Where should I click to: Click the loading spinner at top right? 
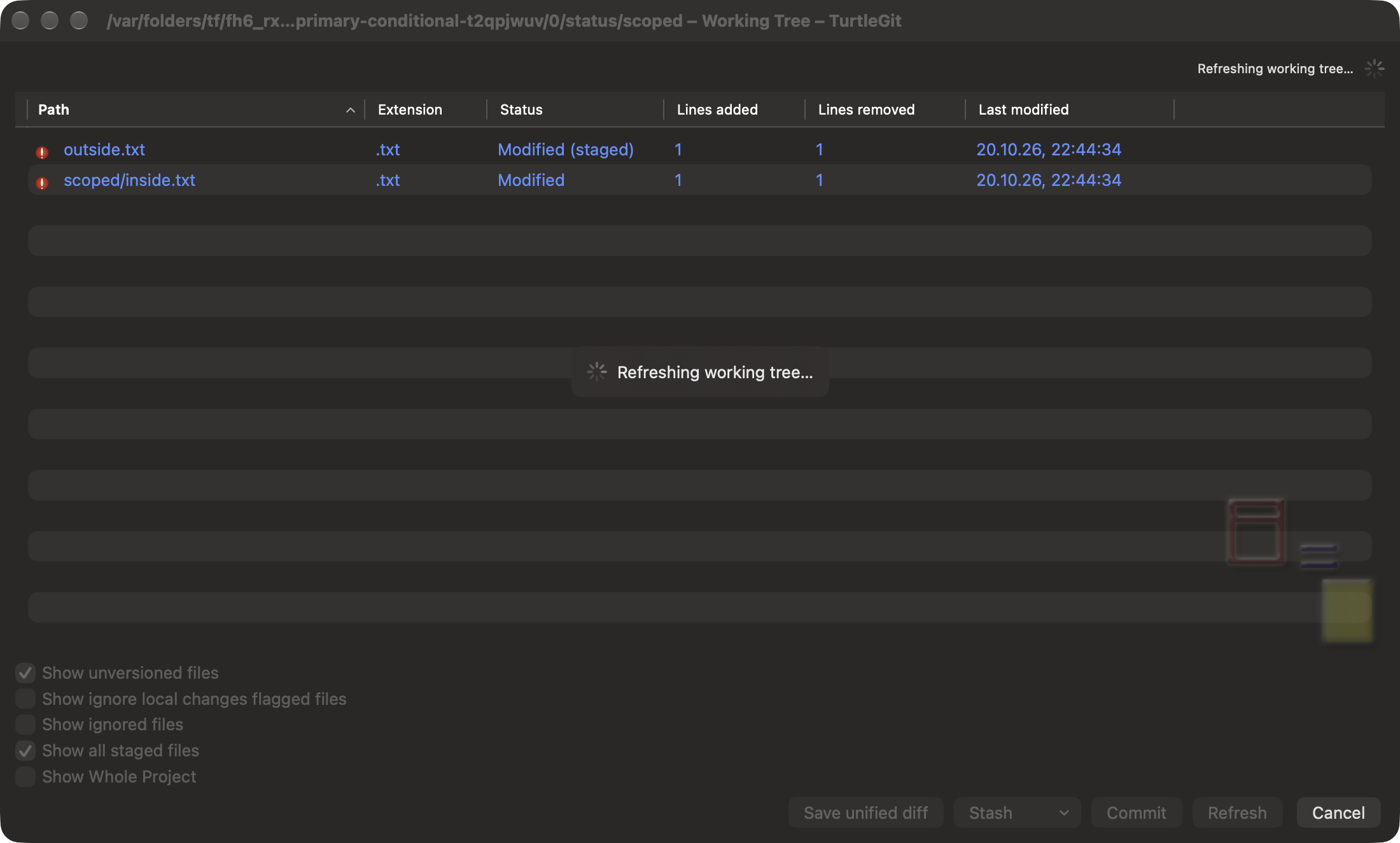pos(1375,68)
